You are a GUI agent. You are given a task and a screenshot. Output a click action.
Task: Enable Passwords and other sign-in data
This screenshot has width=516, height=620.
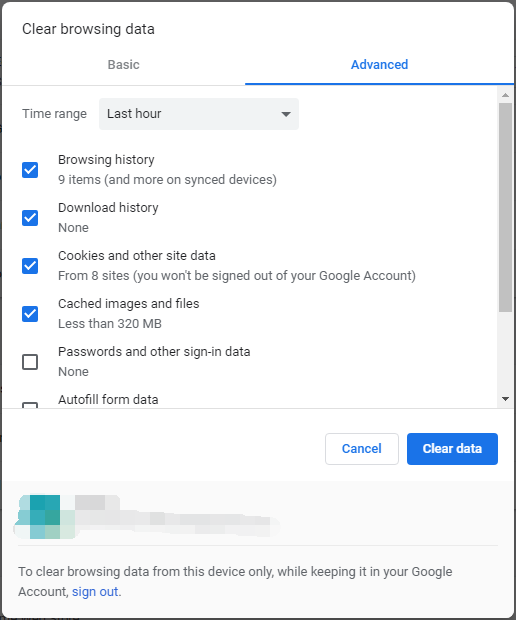30,362
